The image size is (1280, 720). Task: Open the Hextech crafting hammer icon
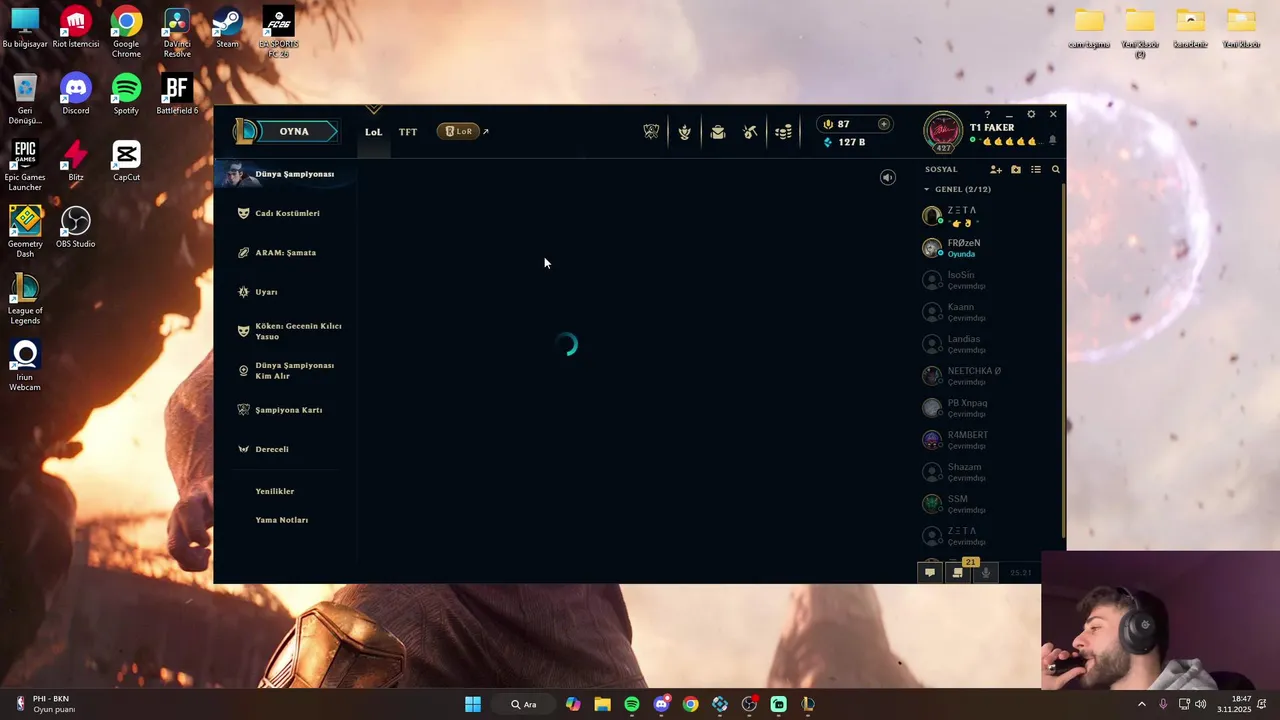(750, 132)
